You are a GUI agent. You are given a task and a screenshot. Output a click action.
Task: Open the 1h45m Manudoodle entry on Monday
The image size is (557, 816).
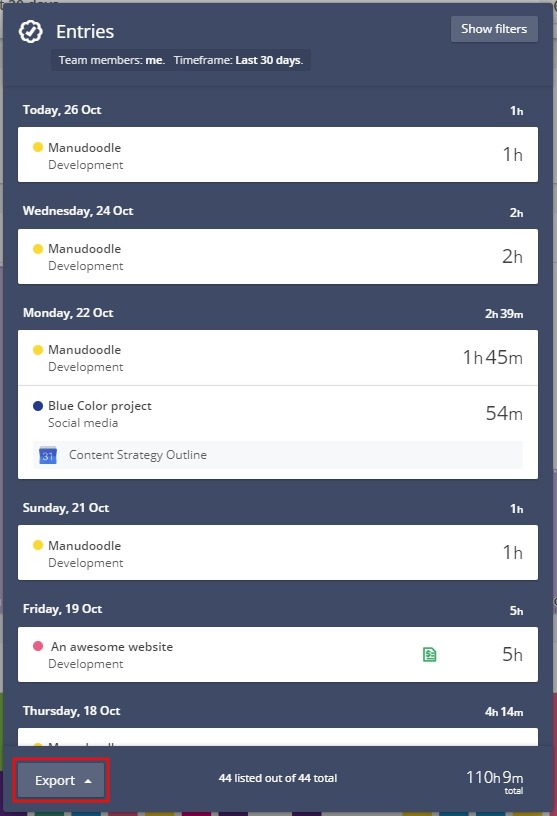tap(278, 358)
